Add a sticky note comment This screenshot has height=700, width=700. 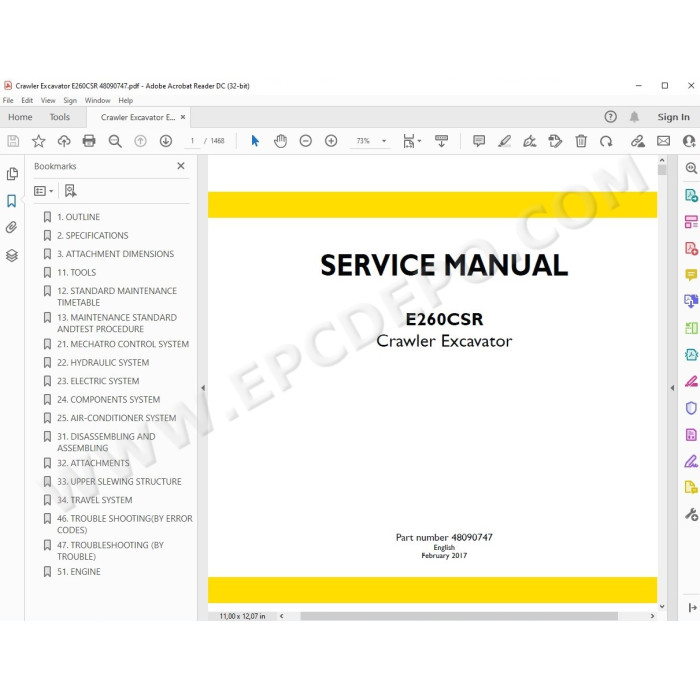(x=479, y=141)
